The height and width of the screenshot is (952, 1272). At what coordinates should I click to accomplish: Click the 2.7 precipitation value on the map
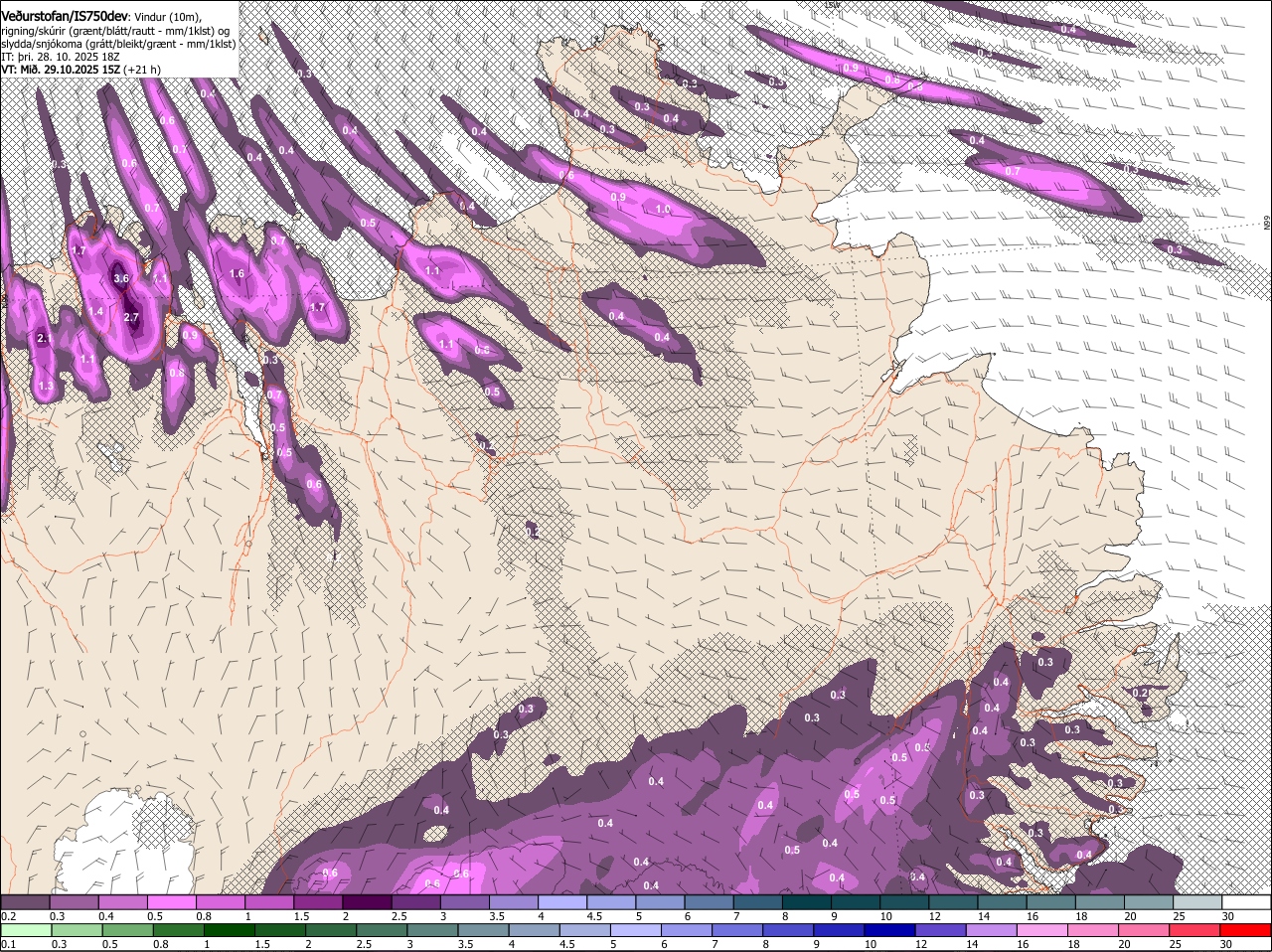[x=131, y=317]
